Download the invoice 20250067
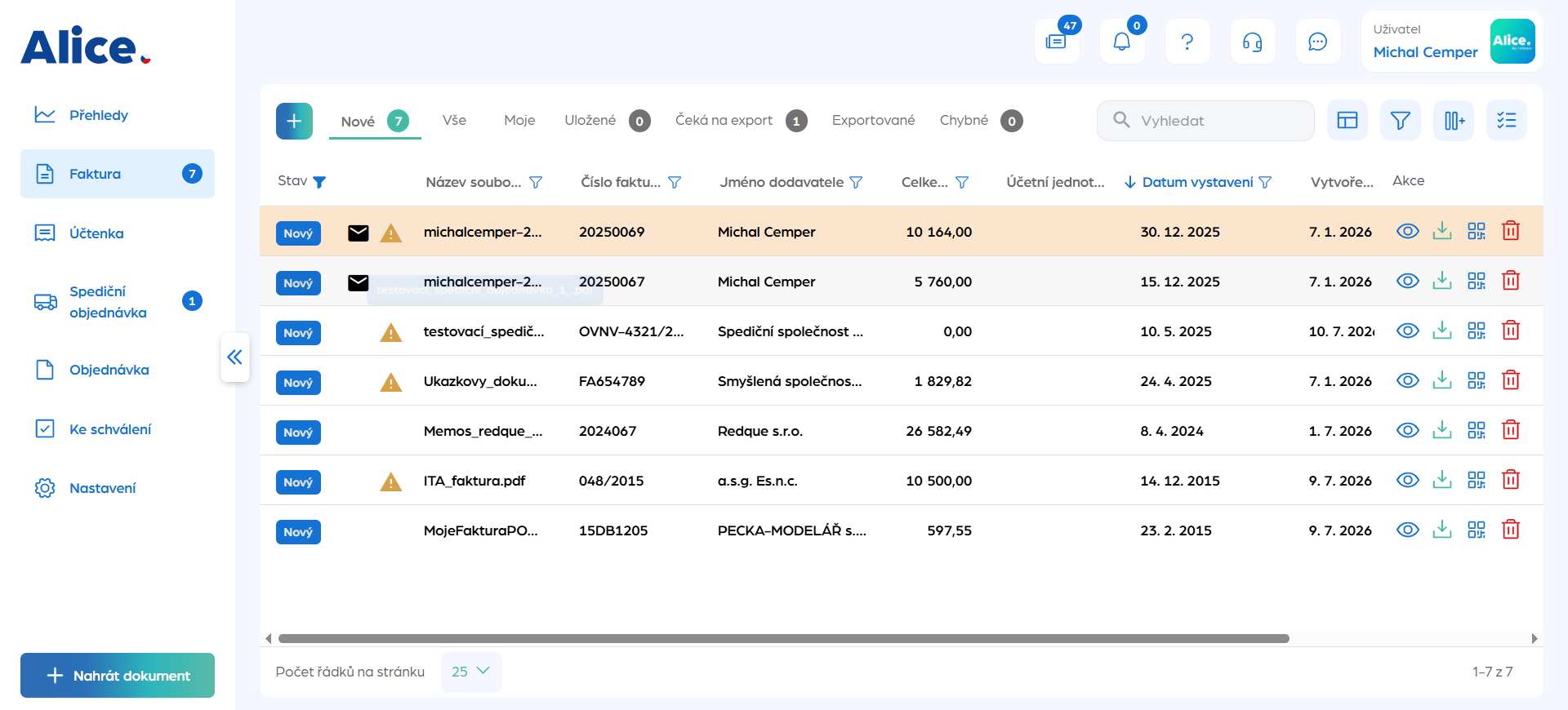 [x=1442, y=281]
